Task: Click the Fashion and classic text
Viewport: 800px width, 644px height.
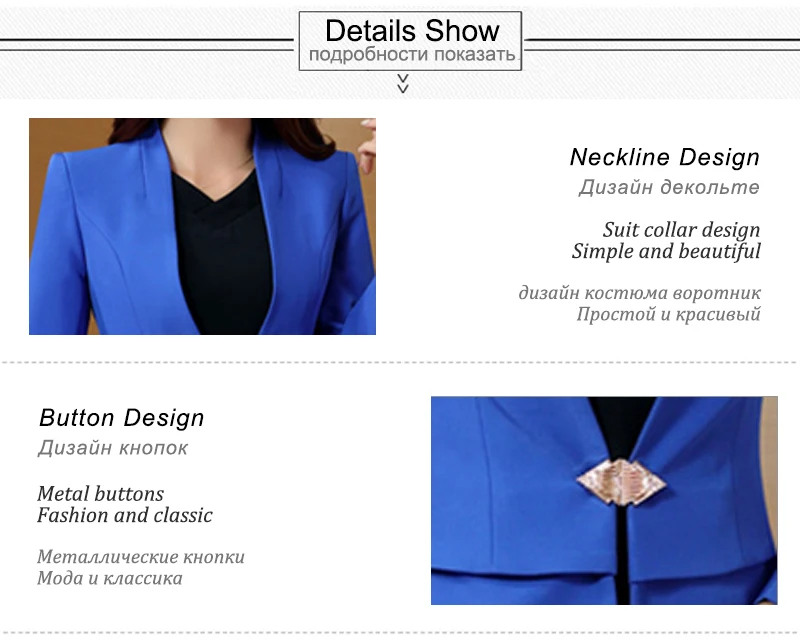Action: pyautogui.click(x=124, y=515)
